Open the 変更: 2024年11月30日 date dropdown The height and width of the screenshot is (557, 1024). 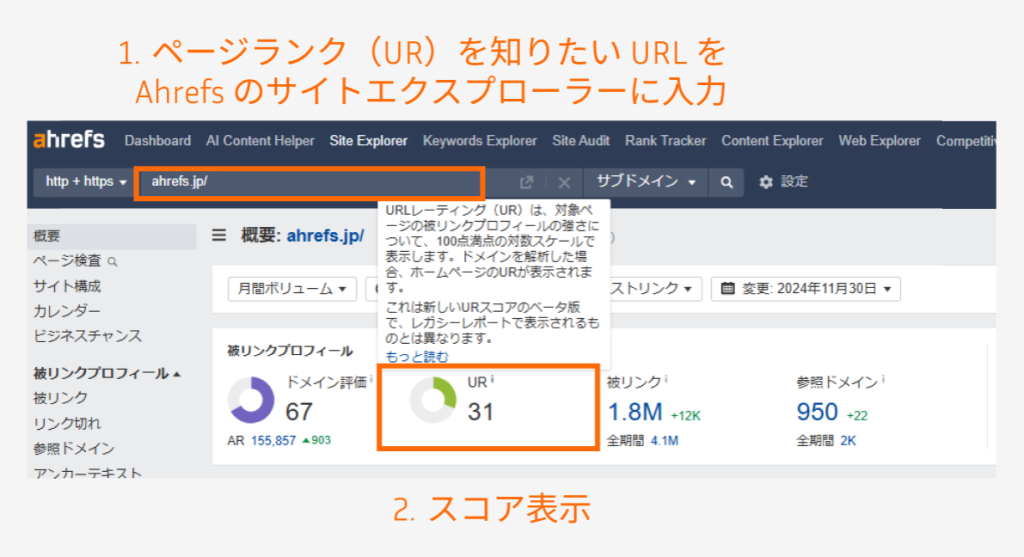(x=806, y=289)
